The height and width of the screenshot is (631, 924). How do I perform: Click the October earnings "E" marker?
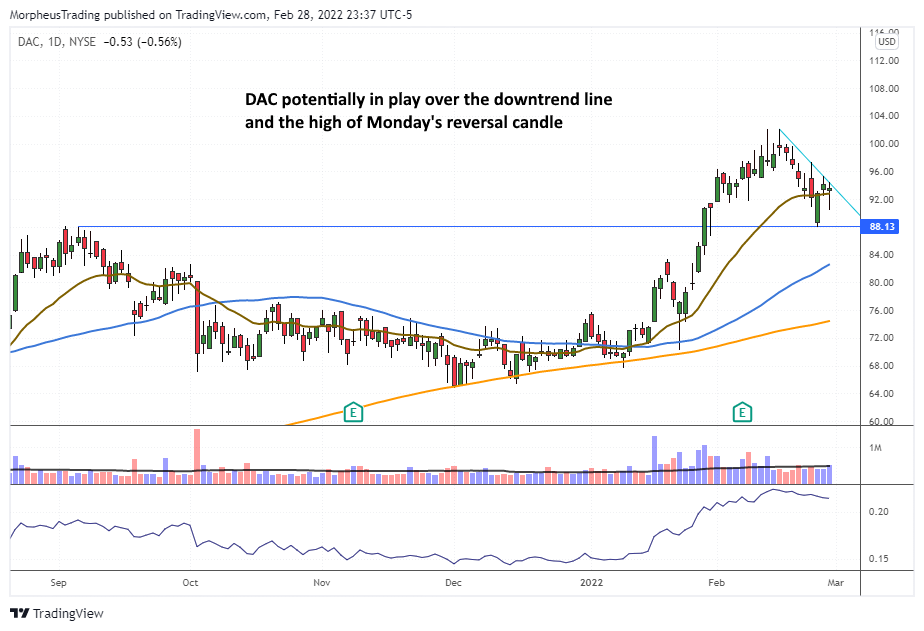tap(352, 412)
